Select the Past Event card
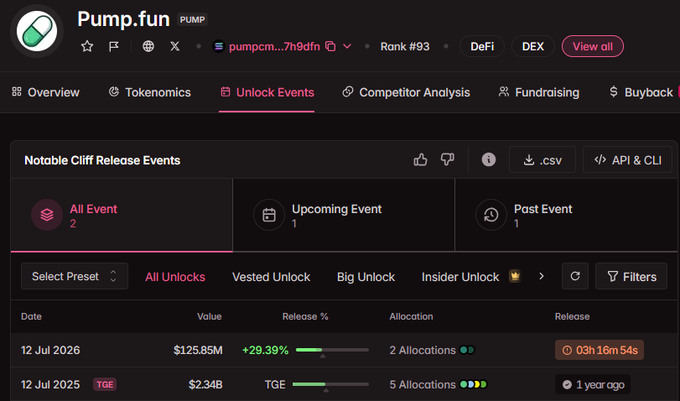The image size is (680, 401). [x=566, y=215]
